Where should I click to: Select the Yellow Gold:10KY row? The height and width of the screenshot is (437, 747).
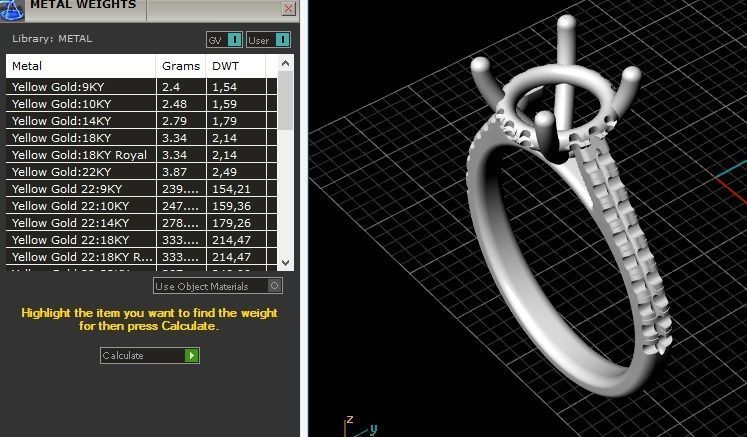(141, 104)
